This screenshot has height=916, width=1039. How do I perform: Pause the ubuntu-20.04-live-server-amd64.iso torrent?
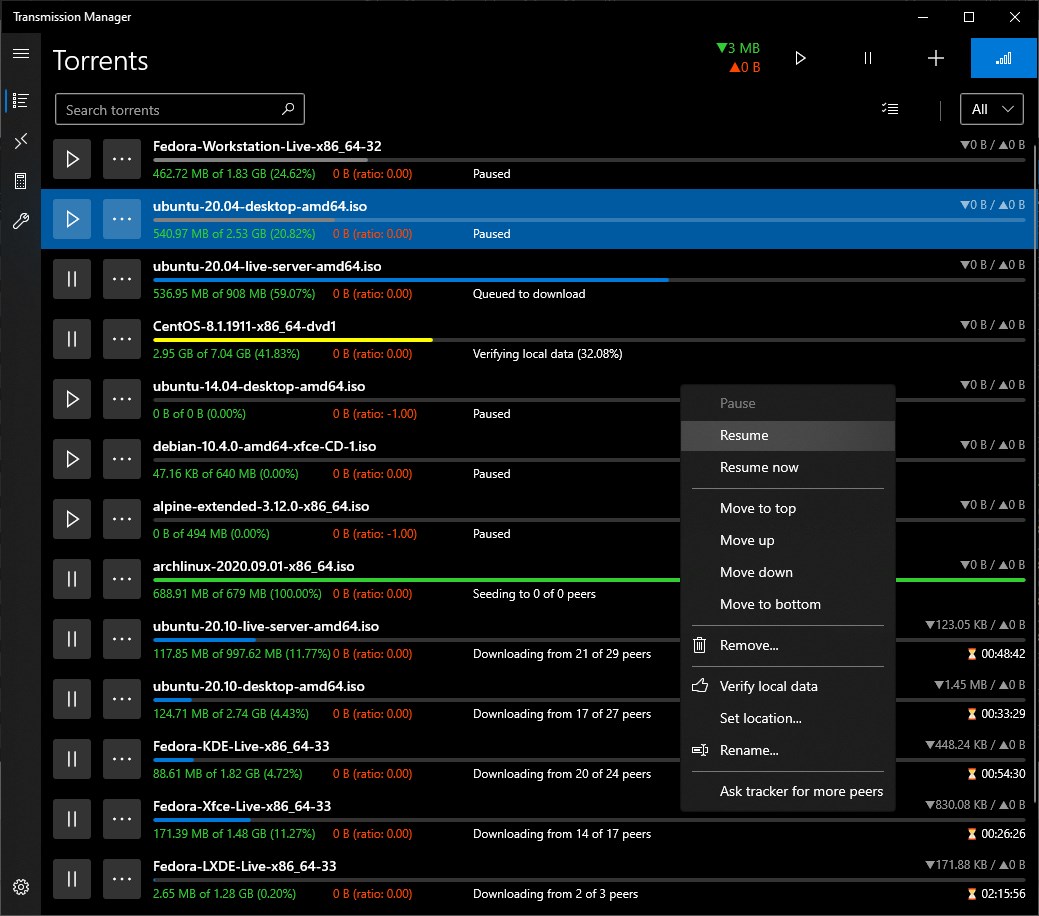[72, 279]
